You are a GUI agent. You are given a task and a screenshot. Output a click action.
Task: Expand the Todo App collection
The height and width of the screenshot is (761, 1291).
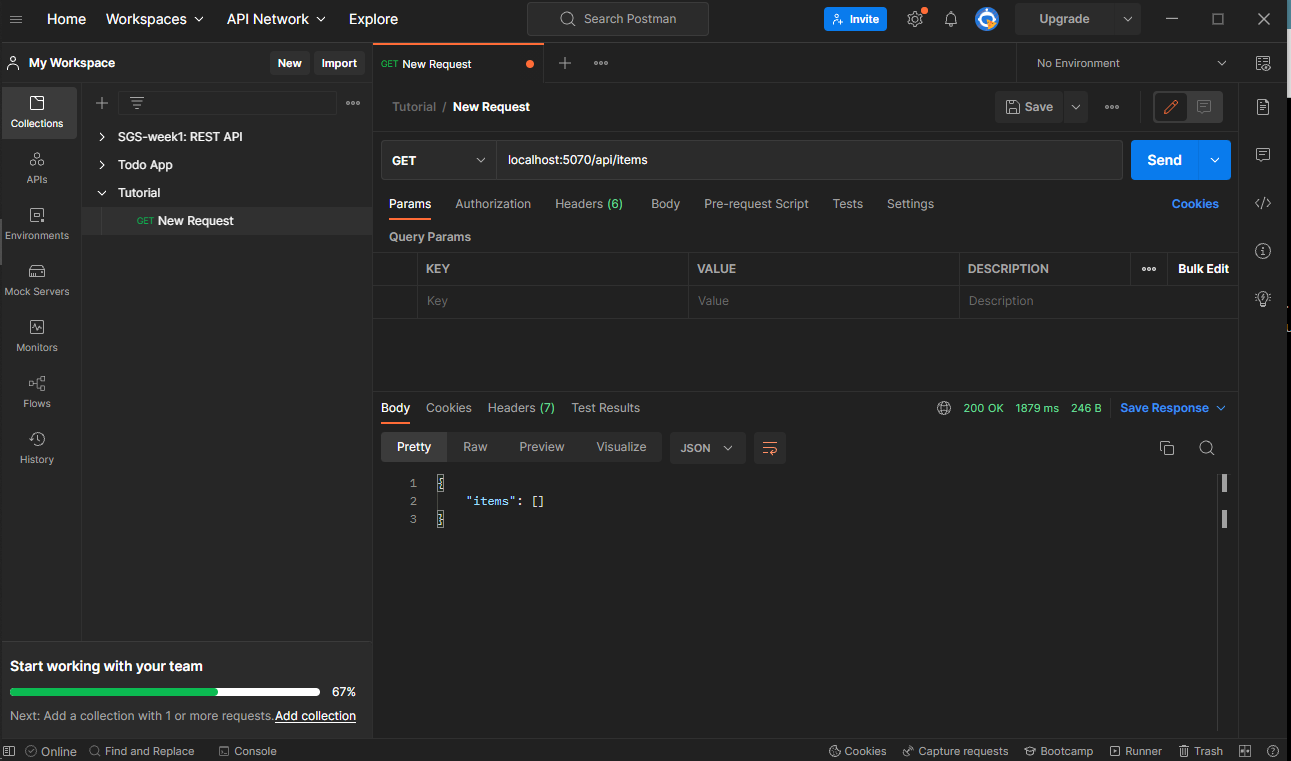tap(102, 165)
